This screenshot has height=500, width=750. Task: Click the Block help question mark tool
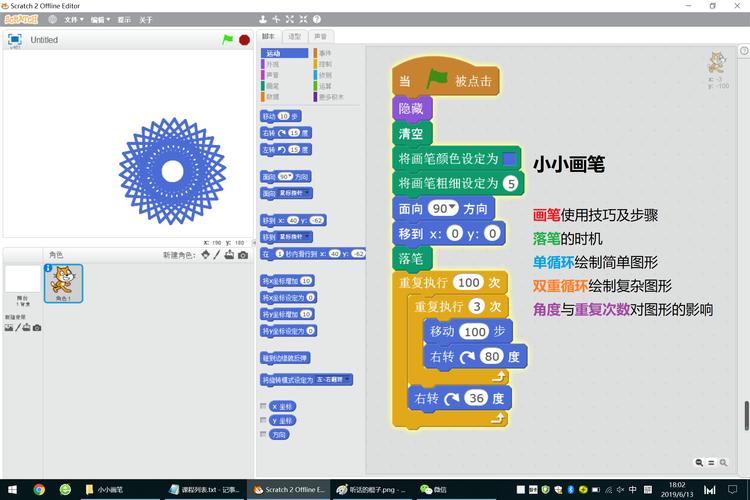[x=317, y=20]
